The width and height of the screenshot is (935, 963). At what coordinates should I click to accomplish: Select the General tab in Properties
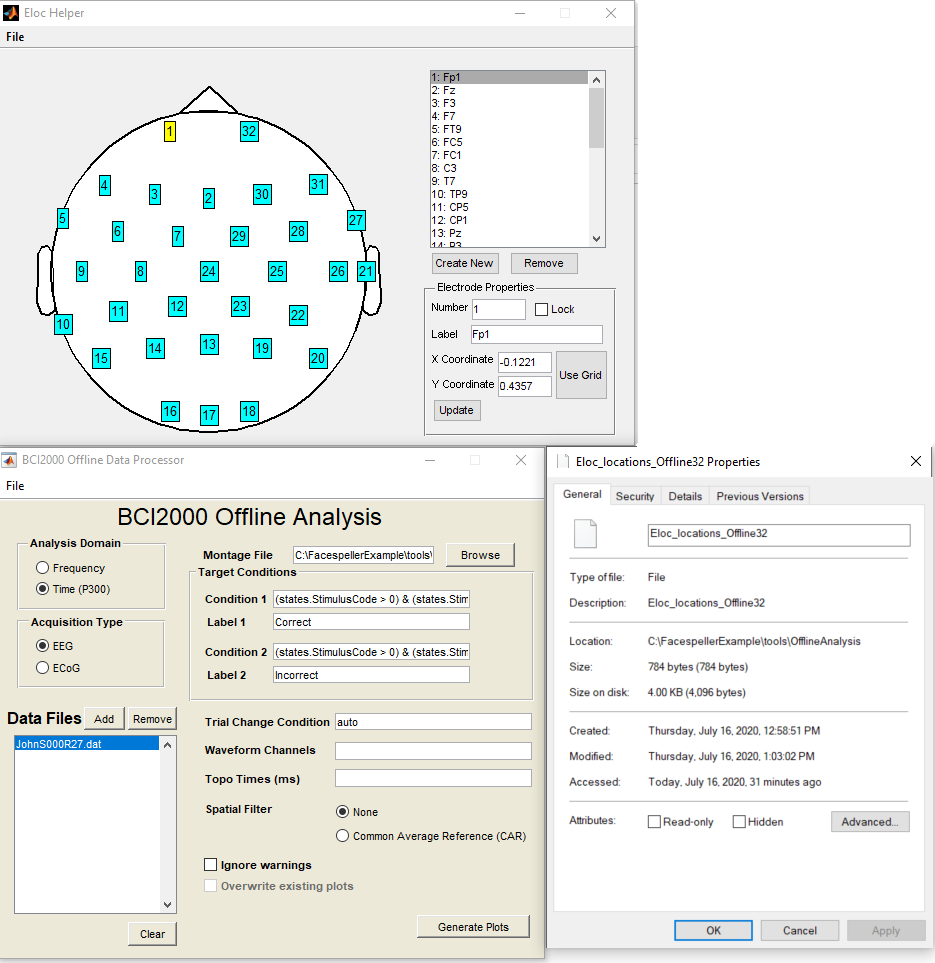point(582,494)
